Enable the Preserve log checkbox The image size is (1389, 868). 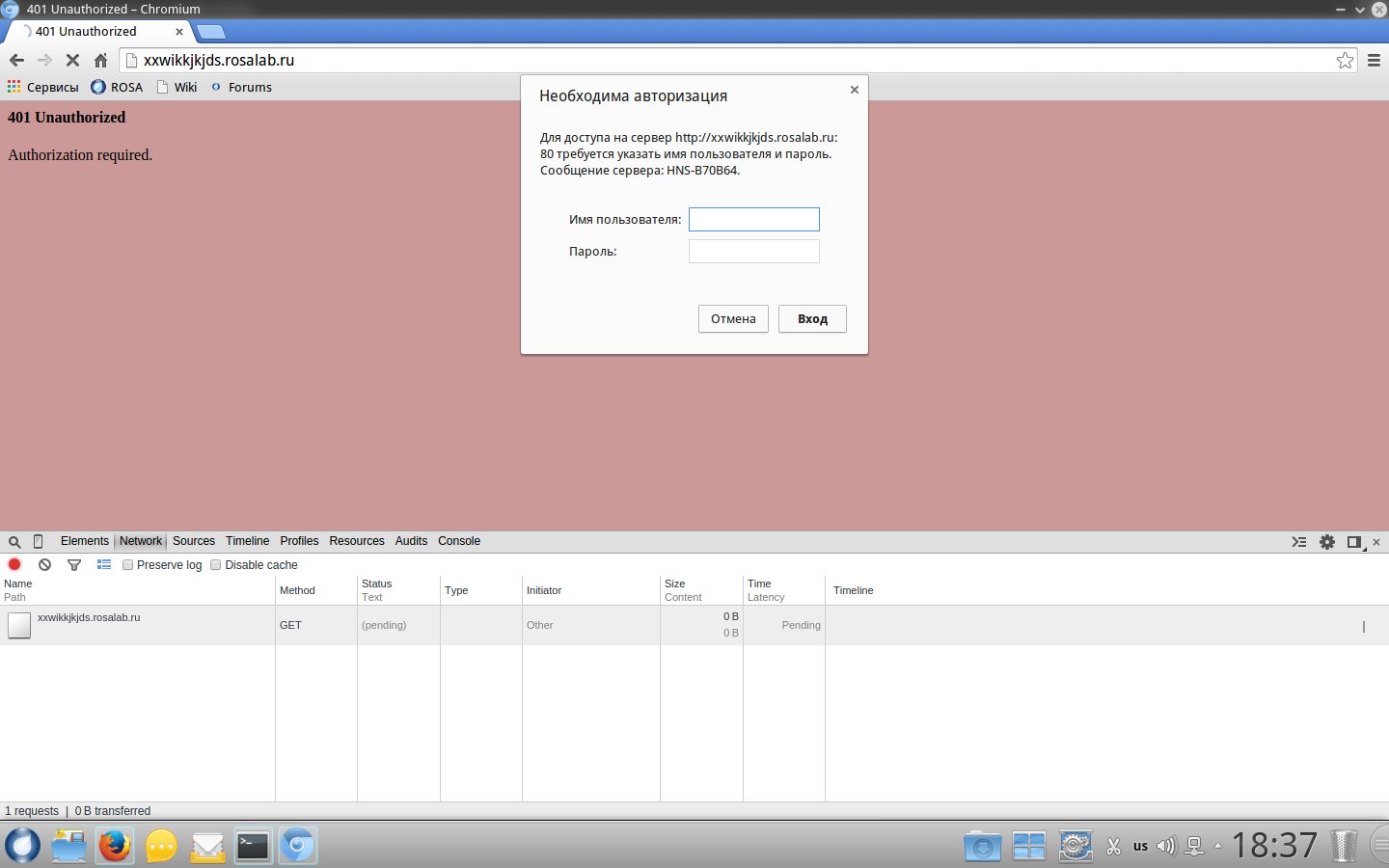[127, 565]
